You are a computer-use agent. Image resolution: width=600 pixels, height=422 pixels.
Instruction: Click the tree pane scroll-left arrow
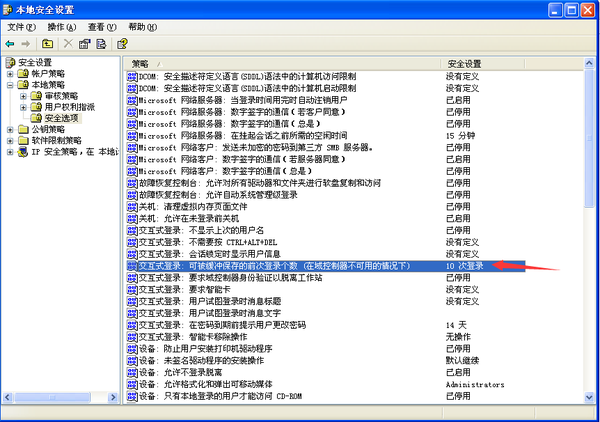pyautogui.click(x=8, y=398)
